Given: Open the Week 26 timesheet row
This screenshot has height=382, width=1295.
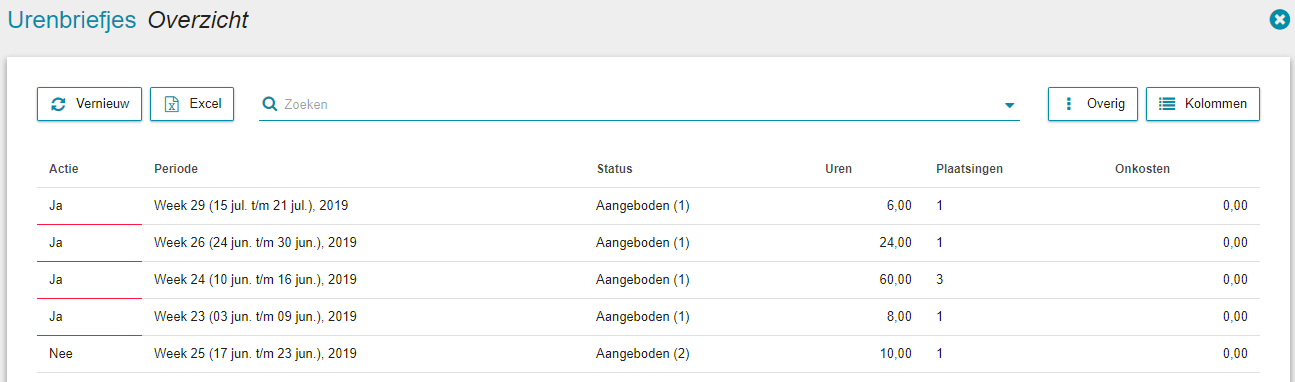Looking at the screenshot, I should pyautogui.click(x=648, y=243).
